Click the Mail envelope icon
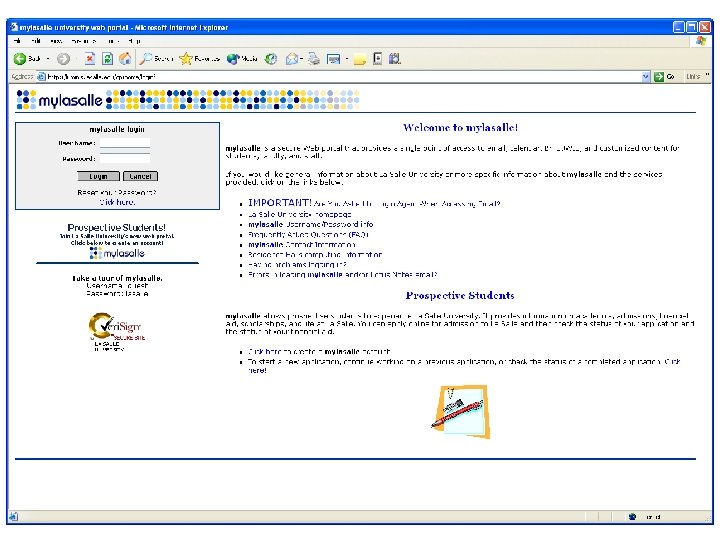720x540 pixels. 292,59
